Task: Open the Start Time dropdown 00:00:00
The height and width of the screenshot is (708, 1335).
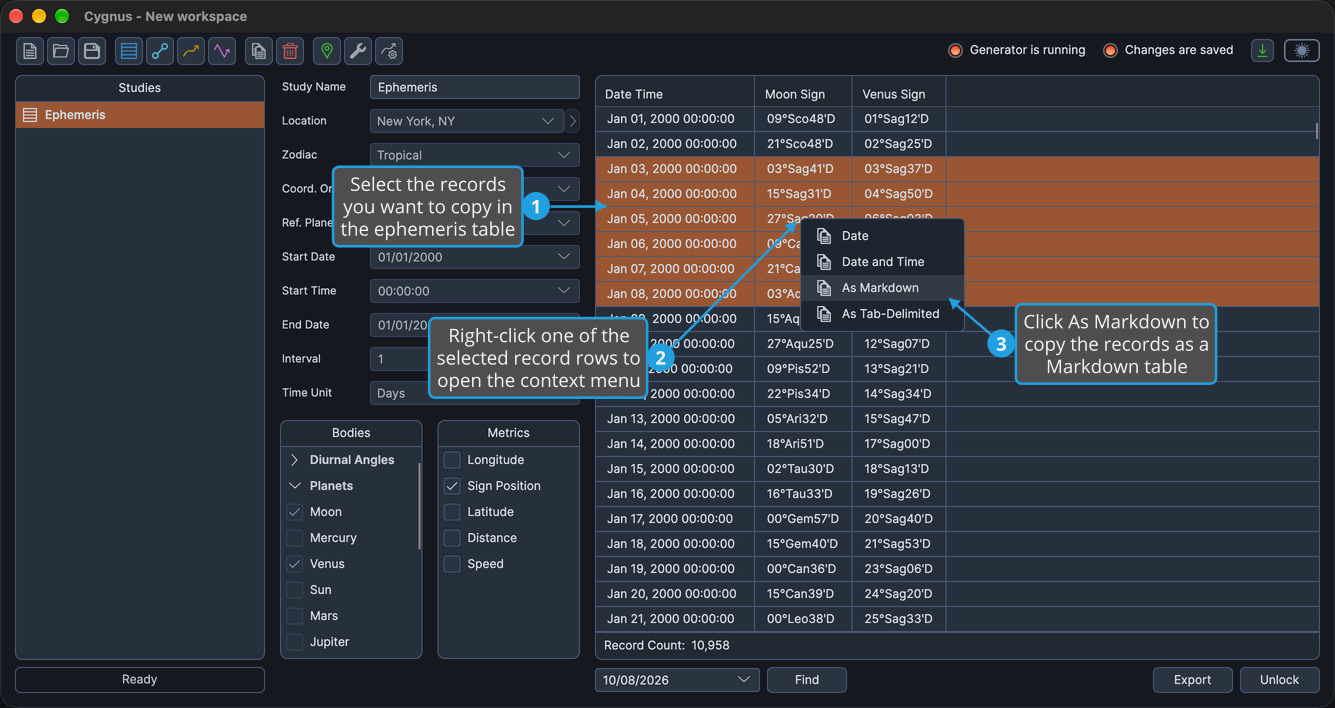Action: tap(475, 291)
